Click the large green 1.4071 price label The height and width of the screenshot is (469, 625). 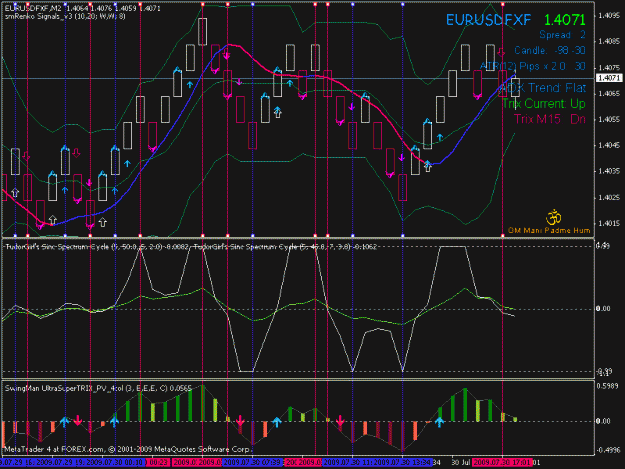pyautogui.click(x=565, y=20)
